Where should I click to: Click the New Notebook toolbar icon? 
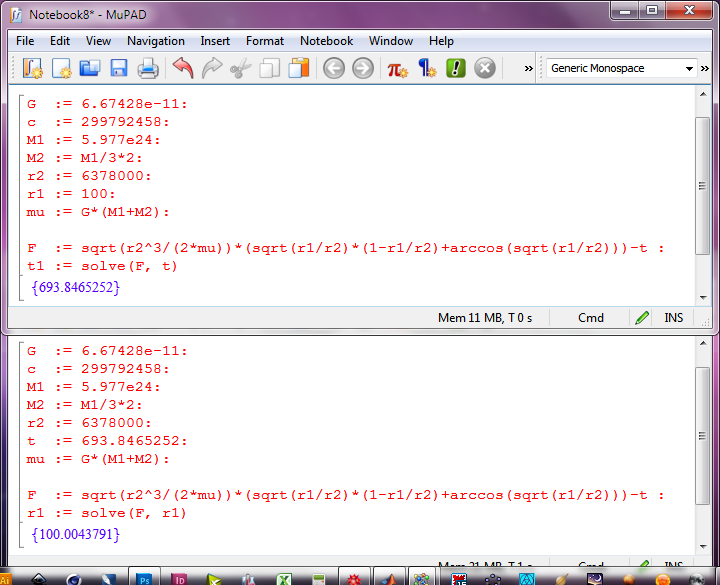click(32, 69)
